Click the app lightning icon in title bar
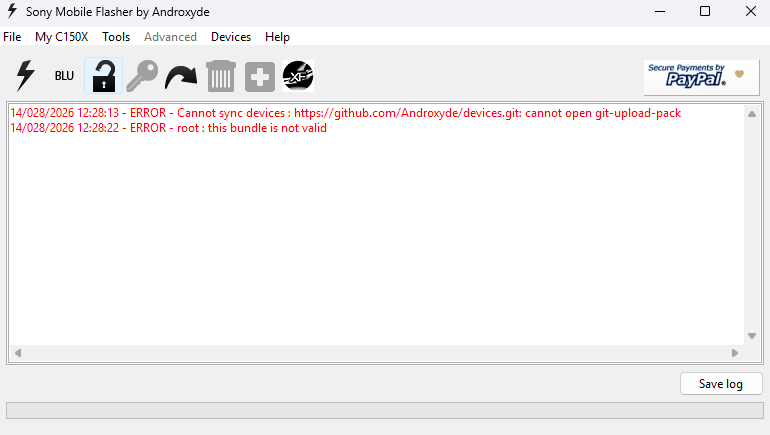The width and height of the screenshot is (770, 435). point(12,11)
